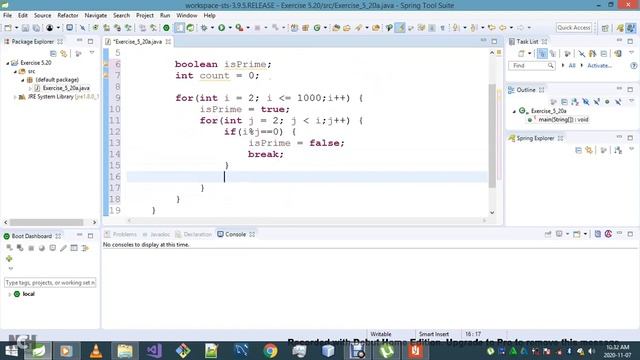Click Back navigation yellow arrow icon
640x360 pixels.
click(x=503, y=28)
